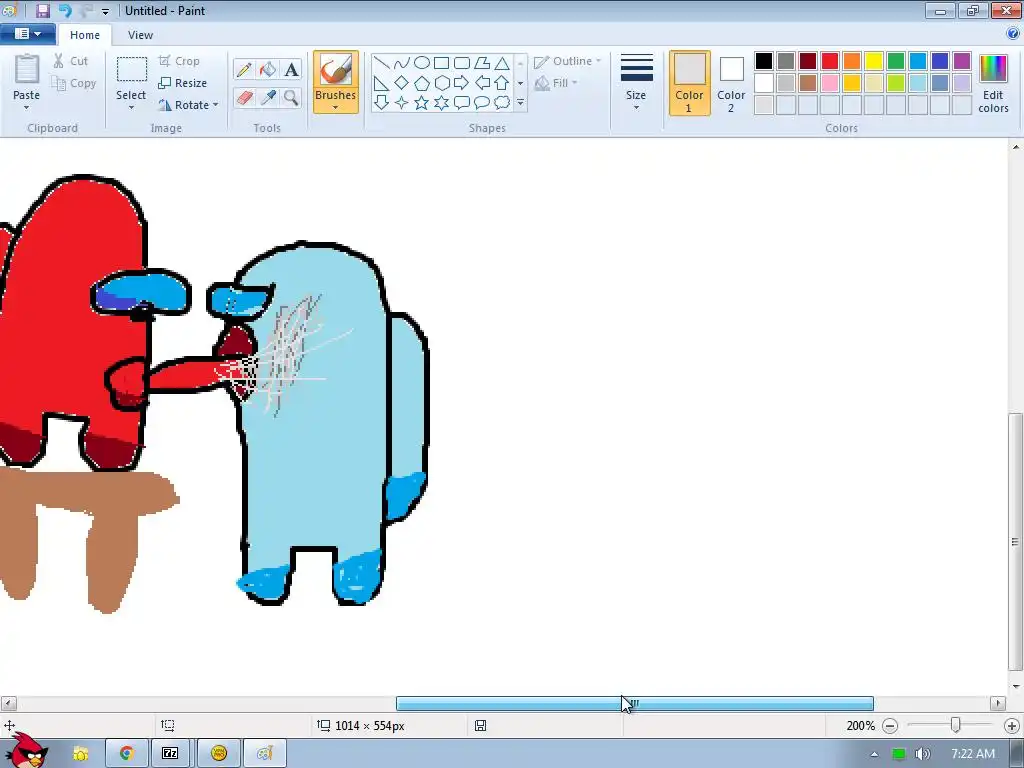Pick the yellow color swatch
Screen dimensions: 1024x768
coord(874,61)
